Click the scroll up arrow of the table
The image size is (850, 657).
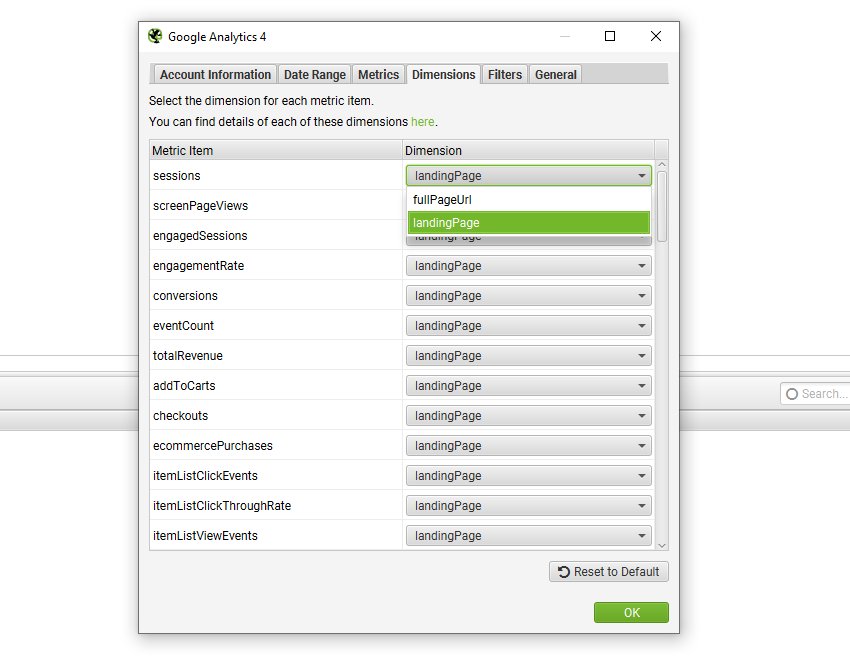click(661, 164)
